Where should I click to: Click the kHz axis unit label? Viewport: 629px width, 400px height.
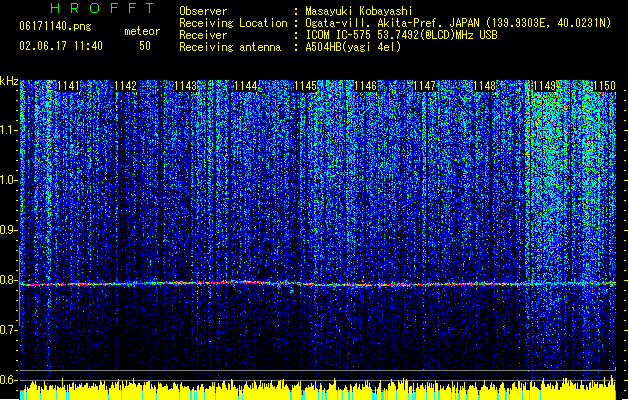coord(9,81)
